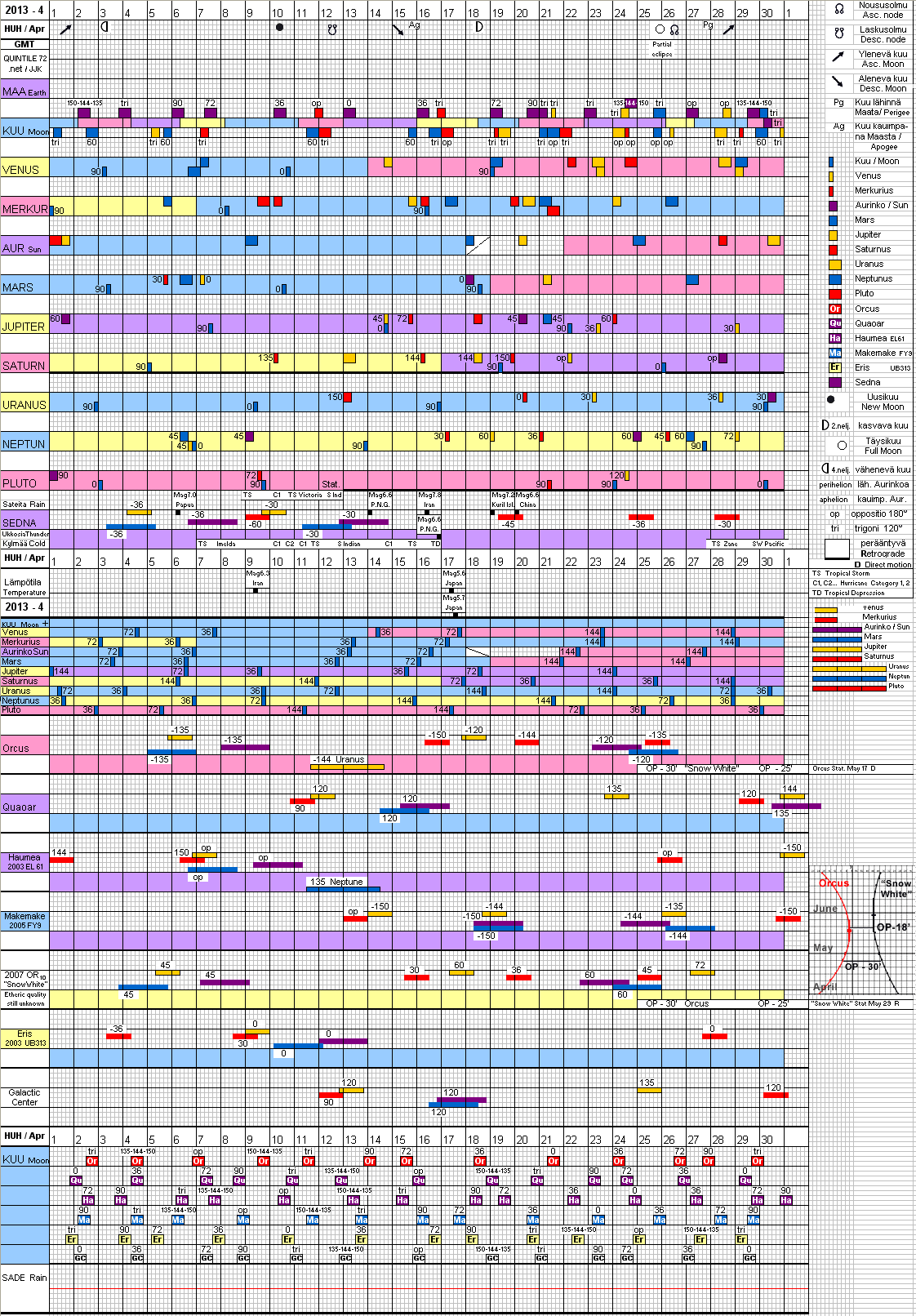Select the Full Moon circle on April 25

click(x=660, y=29)
